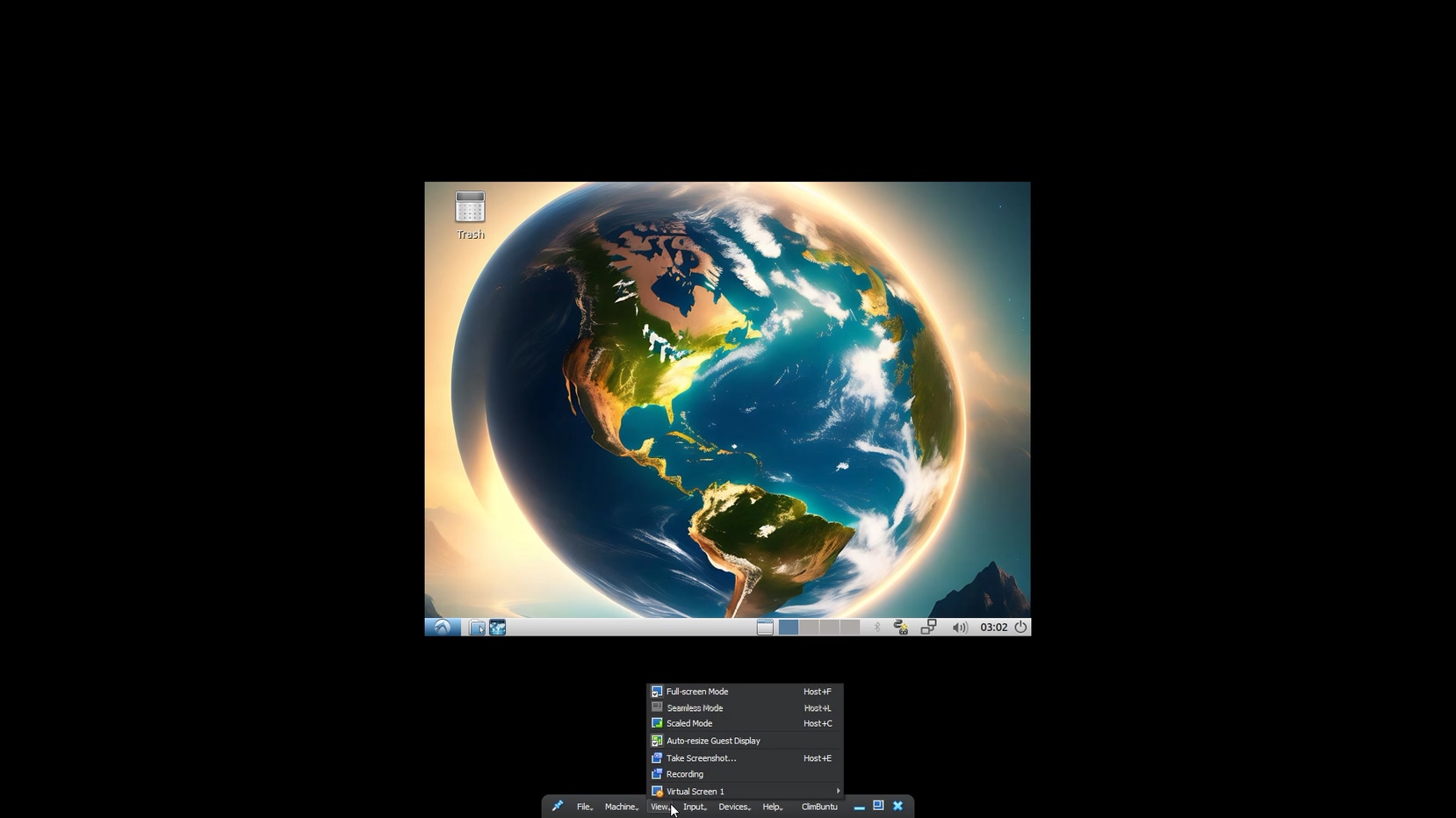Click the volume speaker icon in tray
Screen dimensions: 1456x818
coord(960,628)
